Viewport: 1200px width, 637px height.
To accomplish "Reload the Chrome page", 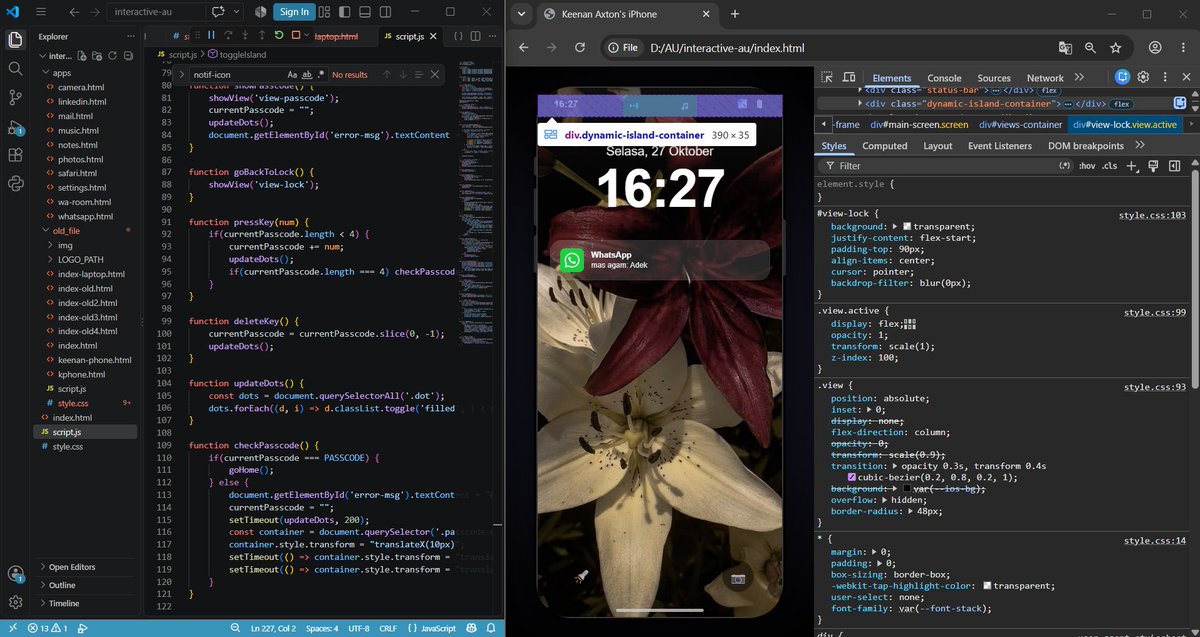I will pyautogui.click(x=579, y=47).
